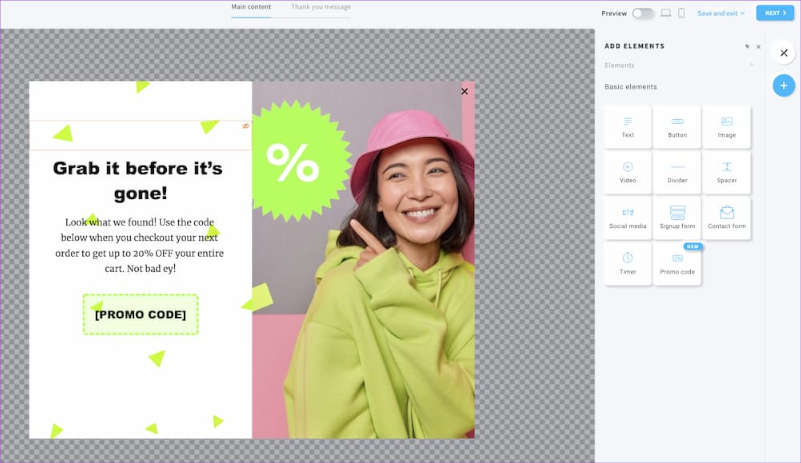801x463 pixels.
Task: Select the 'Grab it before it's gone!' heading
Action: [x=138, y=180]
